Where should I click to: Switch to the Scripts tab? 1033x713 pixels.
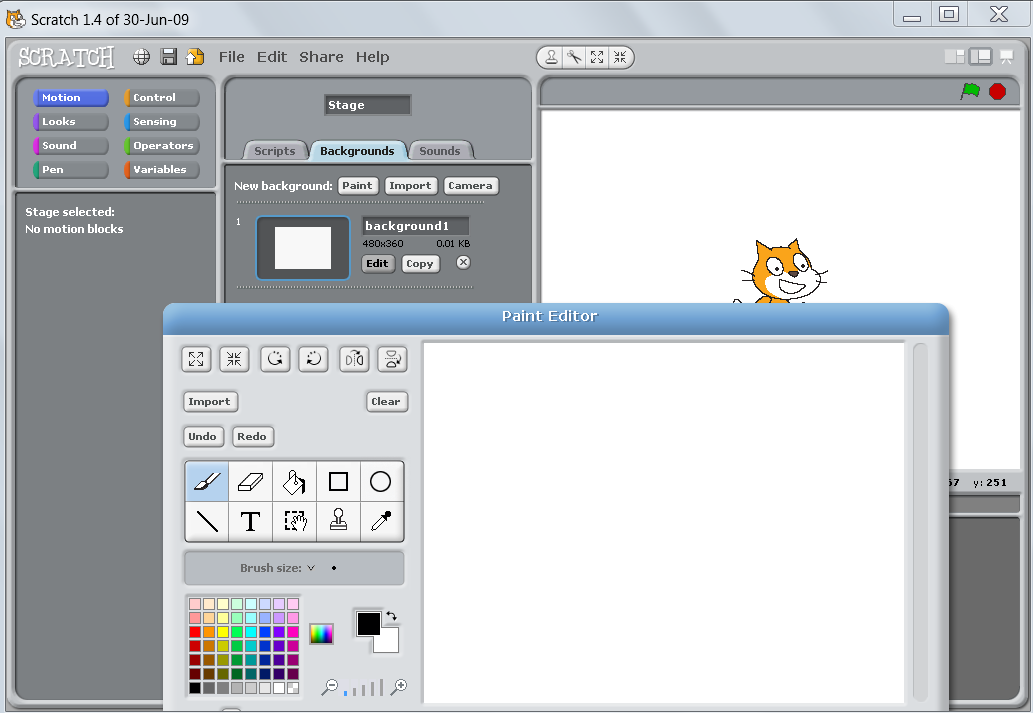tap(274, 150)
